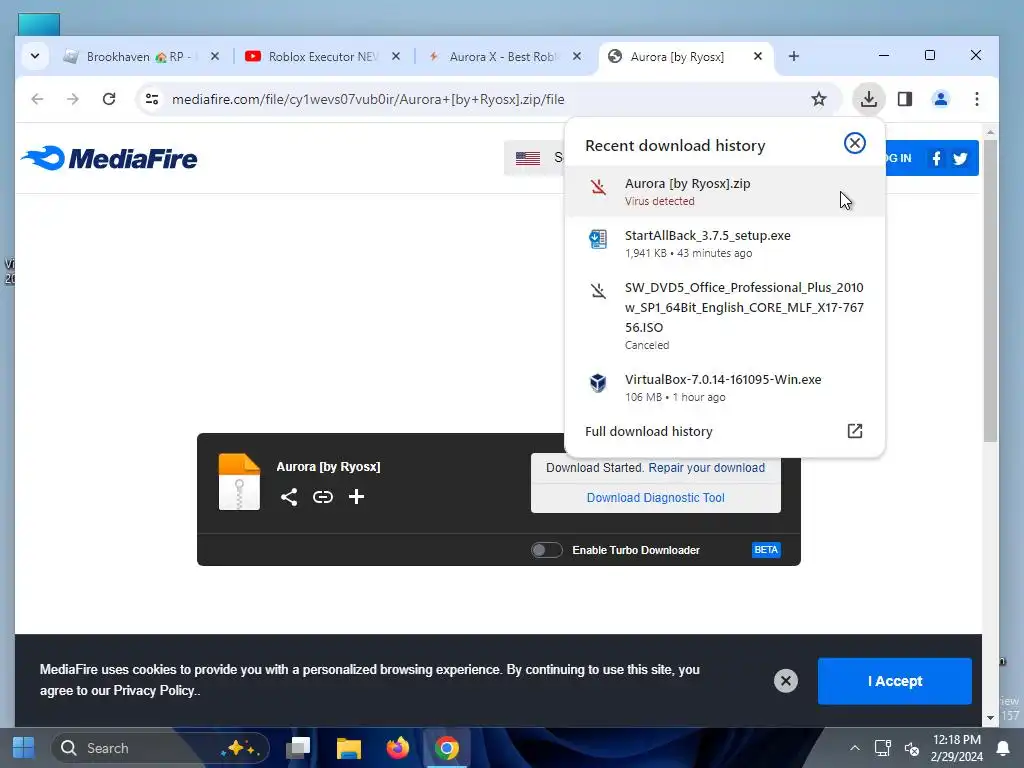The image size is (1024, 768).
Task: Show hidden system tray icons chevron
Action: tap(854, 748)
